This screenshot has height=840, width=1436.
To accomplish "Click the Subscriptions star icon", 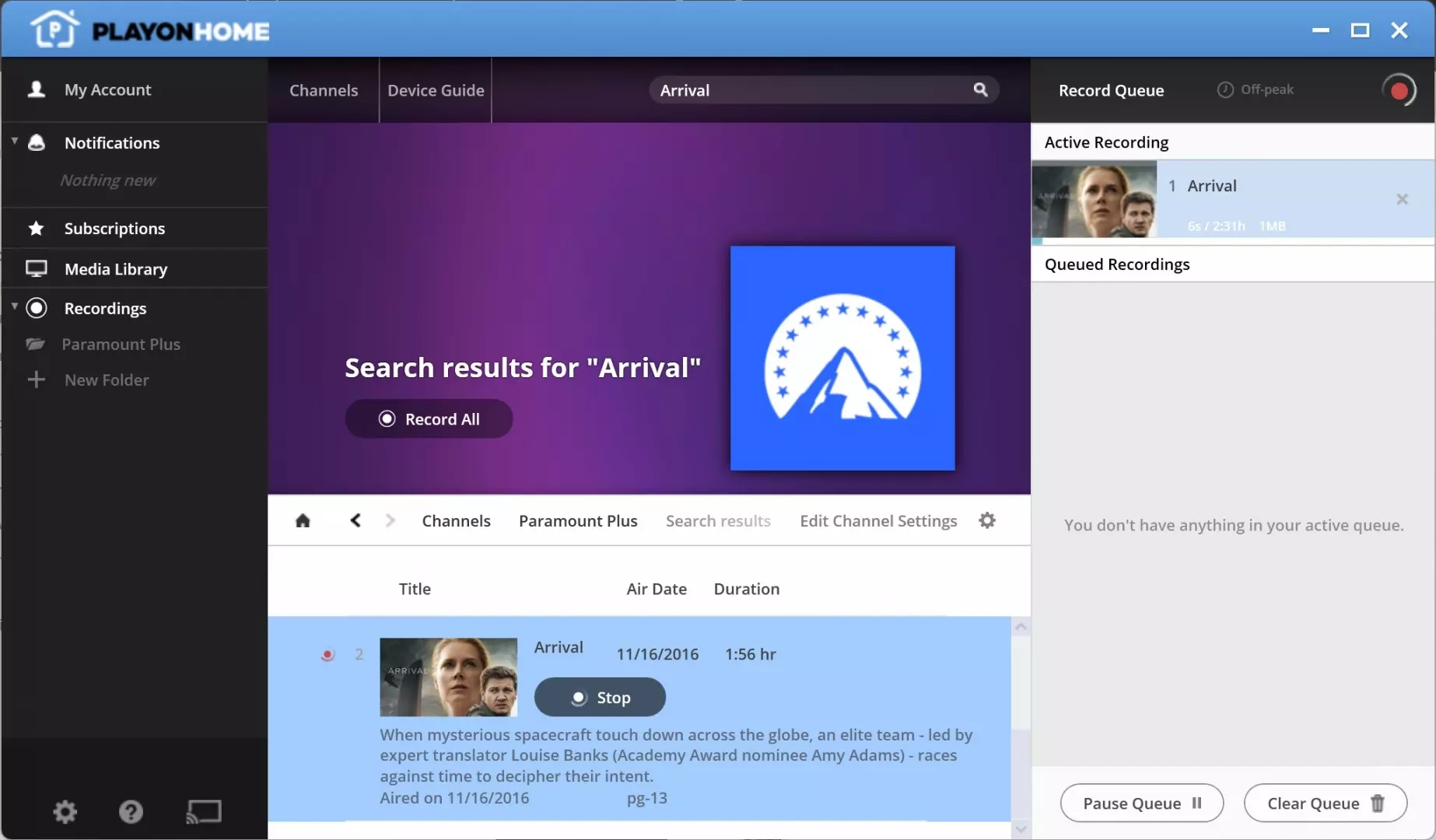I will tap(36, 228).
